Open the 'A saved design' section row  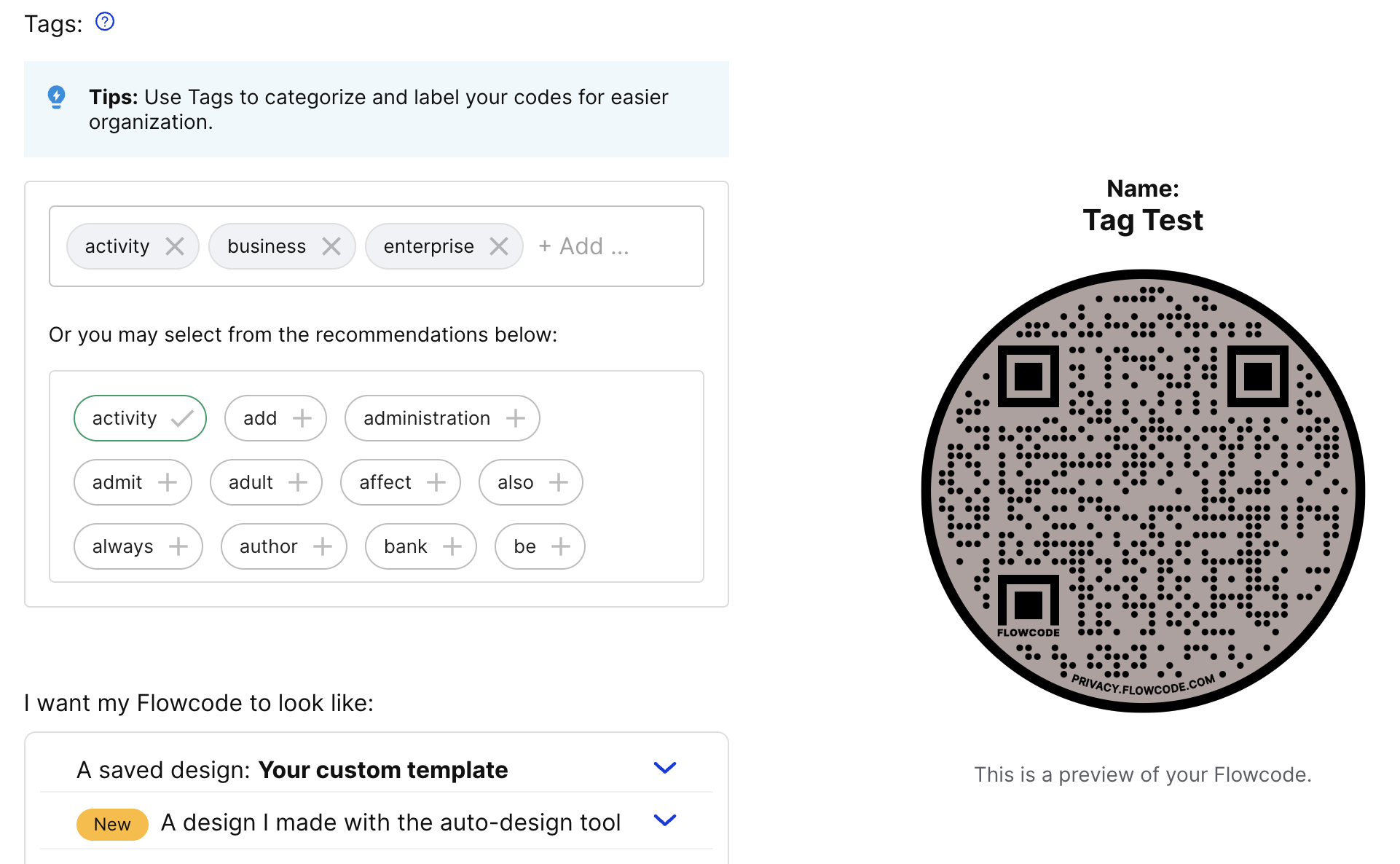[377, 769]
